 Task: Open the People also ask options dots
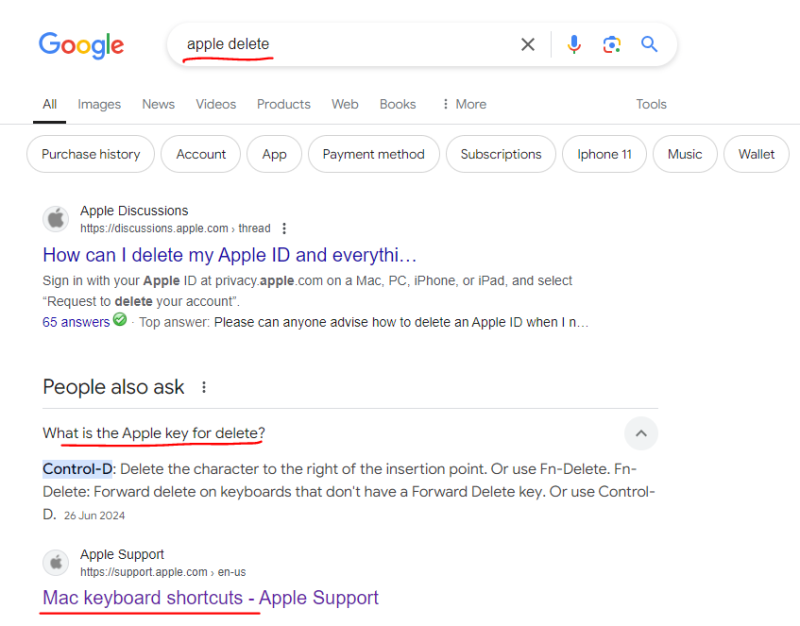click(204, 387)
